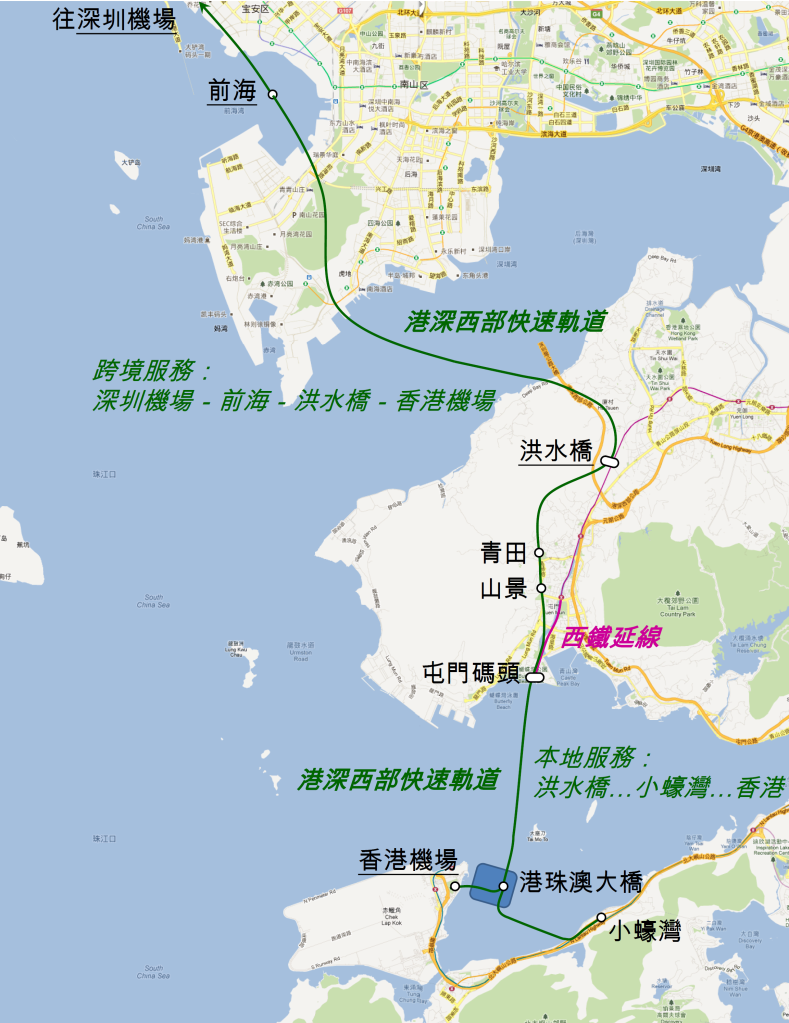The width and height of the screenshot is (789, 1023).
Task: Click the underlined 香港機場 text label
Action: (408, 861)
